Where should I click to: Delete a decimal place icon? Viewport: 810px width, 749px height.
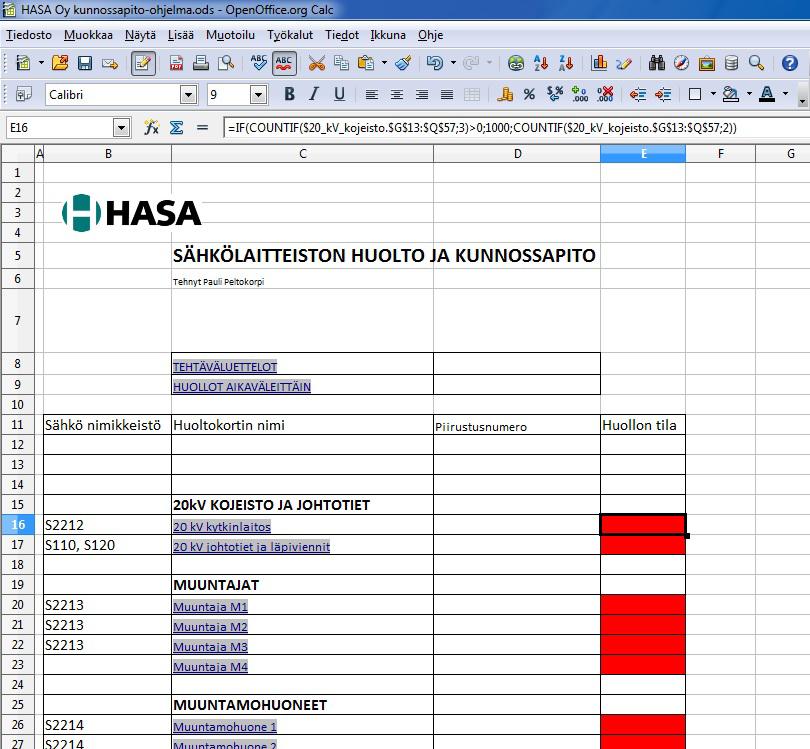tap(604, 94)
